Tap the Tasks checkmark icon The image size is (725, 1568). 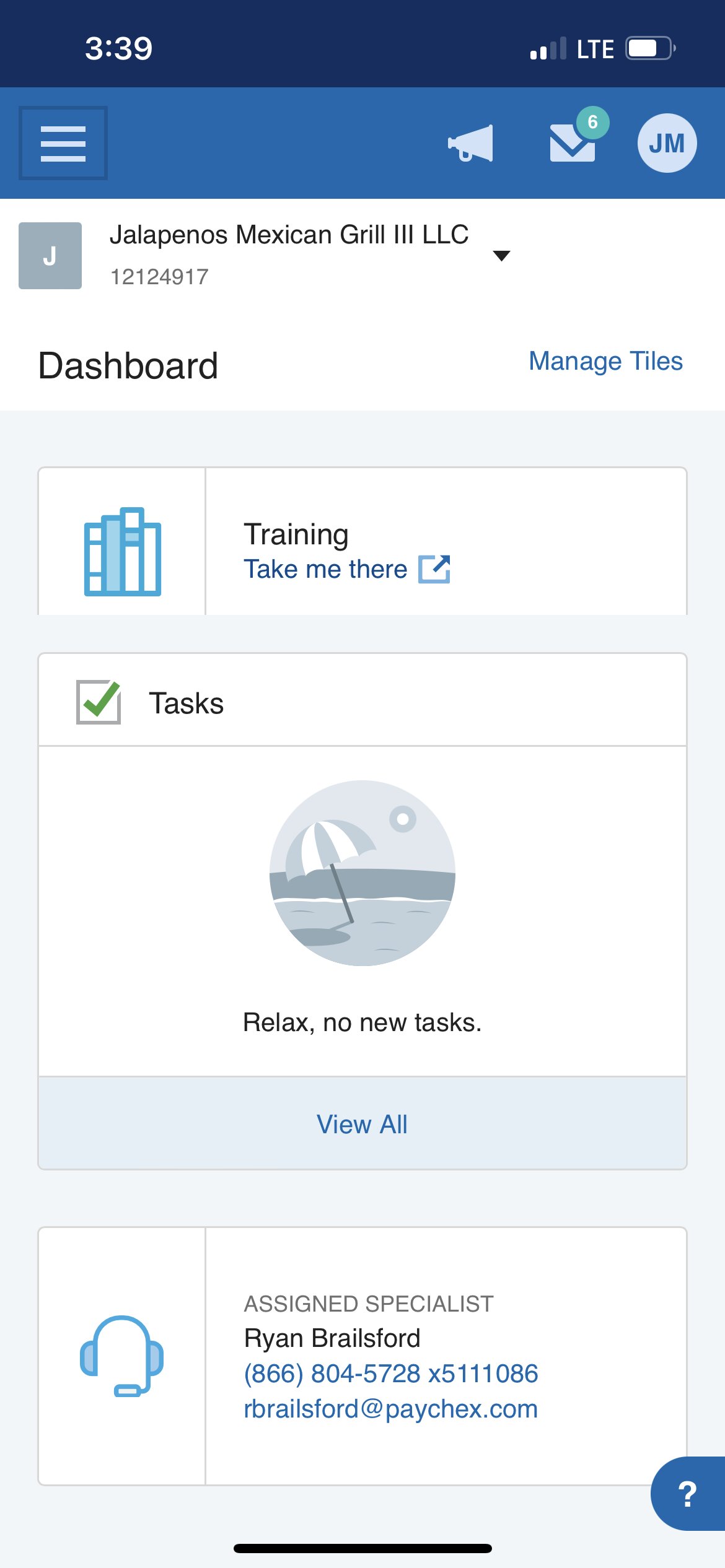click(x=99, y=702)
